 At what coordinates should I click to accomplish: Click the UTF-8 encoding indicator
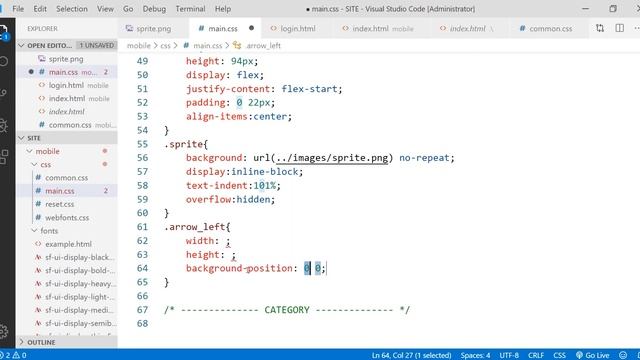(509, 355)
